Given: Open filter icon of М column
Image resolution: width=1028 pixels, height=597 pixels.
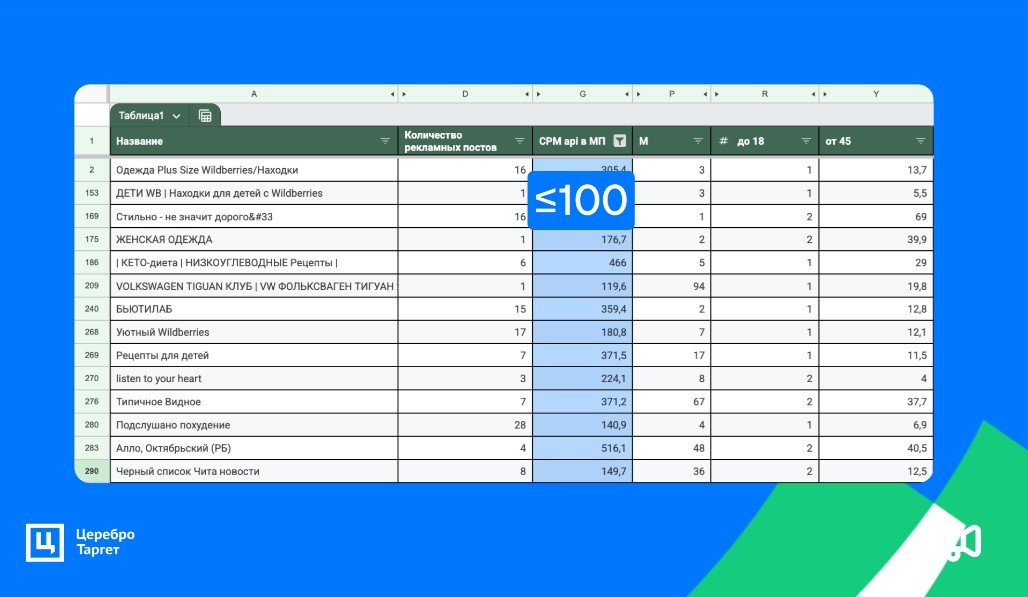Looking at the screenshot, I should (698, 141).
